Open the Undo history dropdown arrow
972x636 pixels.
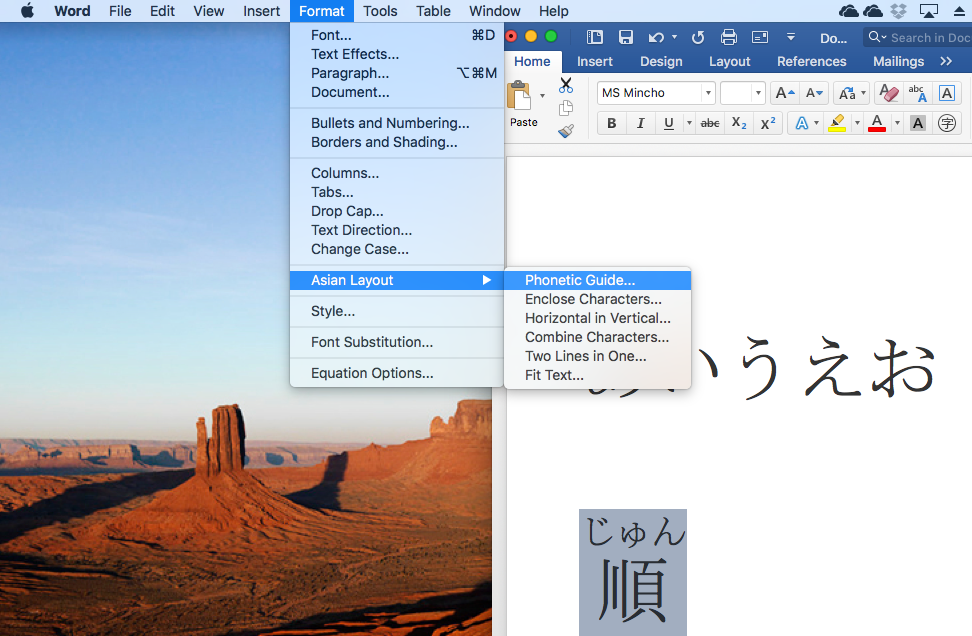[674, 37]
